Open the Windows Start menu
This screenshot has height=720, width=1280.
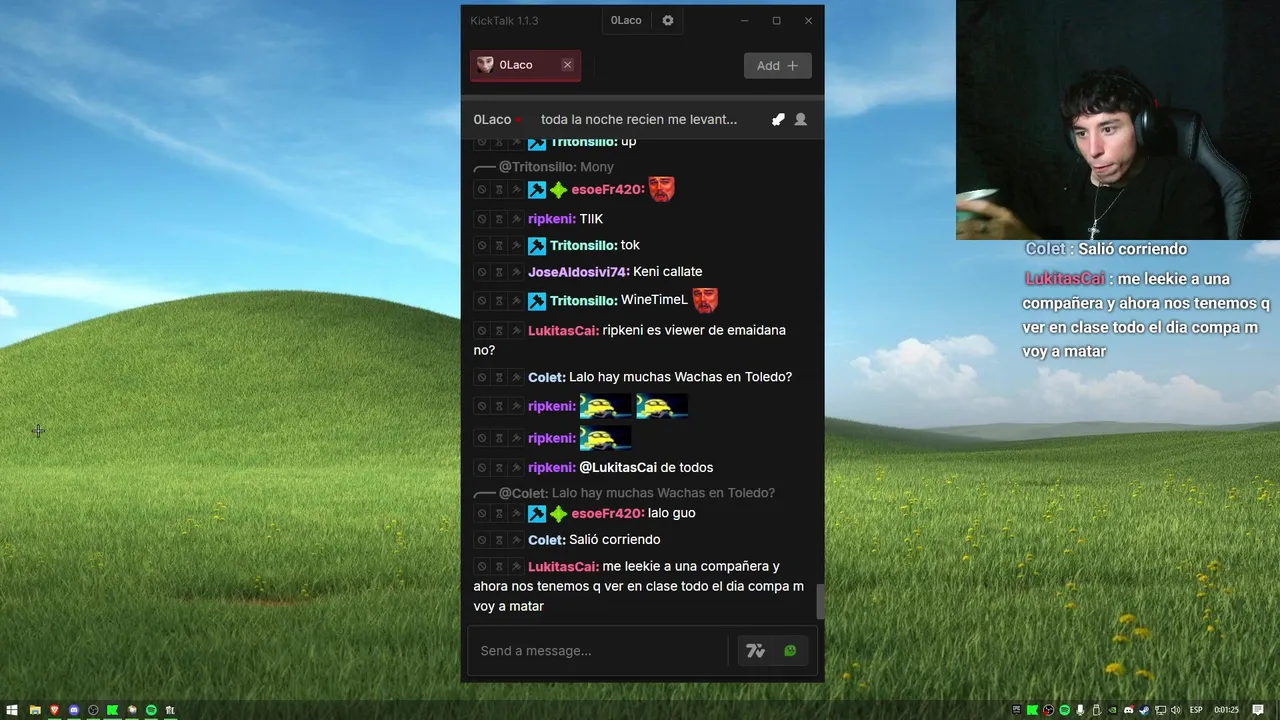tap(12, 710)
